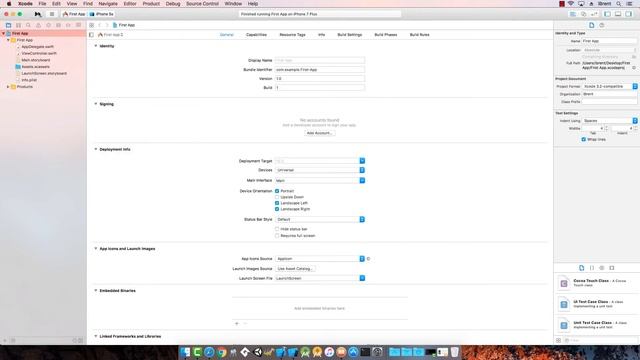
Task: Open the Devices dropdown set to Universal
Action: 320,170
